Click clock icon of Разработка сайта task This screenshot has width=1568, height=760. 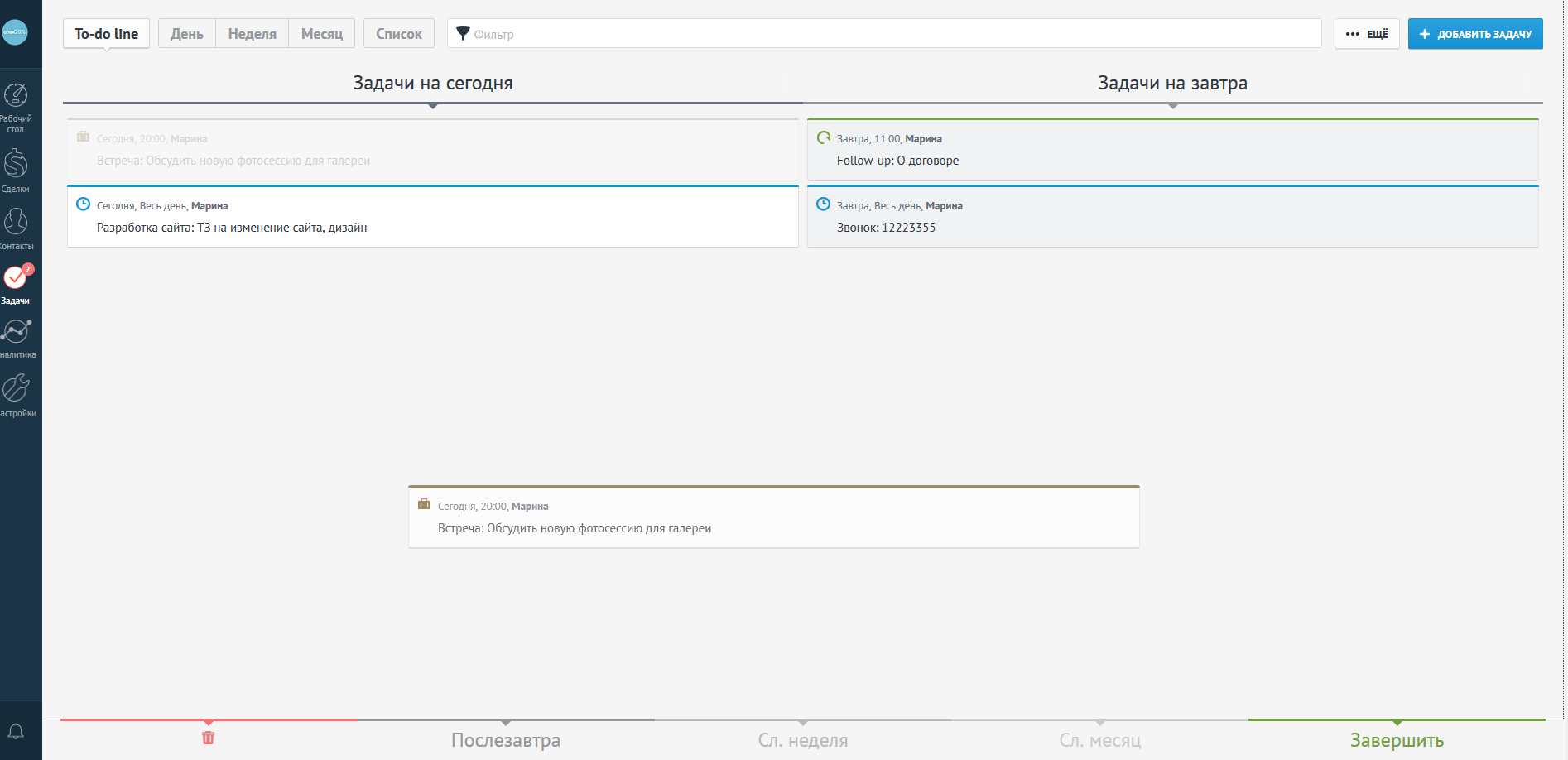tap(84, 204)
